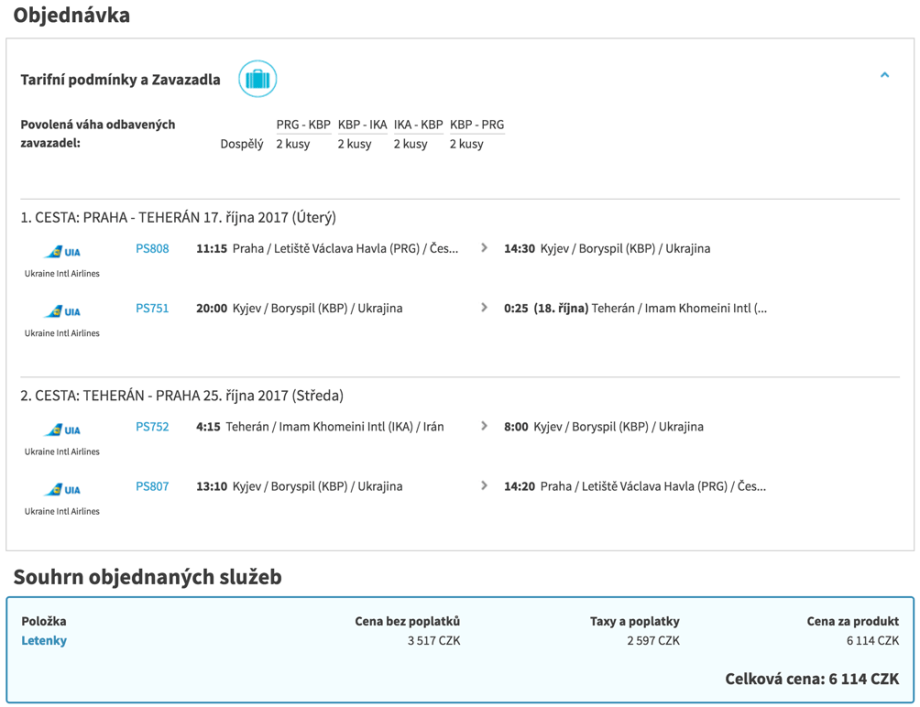Screen dimensions: 920x707
Task: Select the PRG - KBP baggage column header
Action: [303, 125]
